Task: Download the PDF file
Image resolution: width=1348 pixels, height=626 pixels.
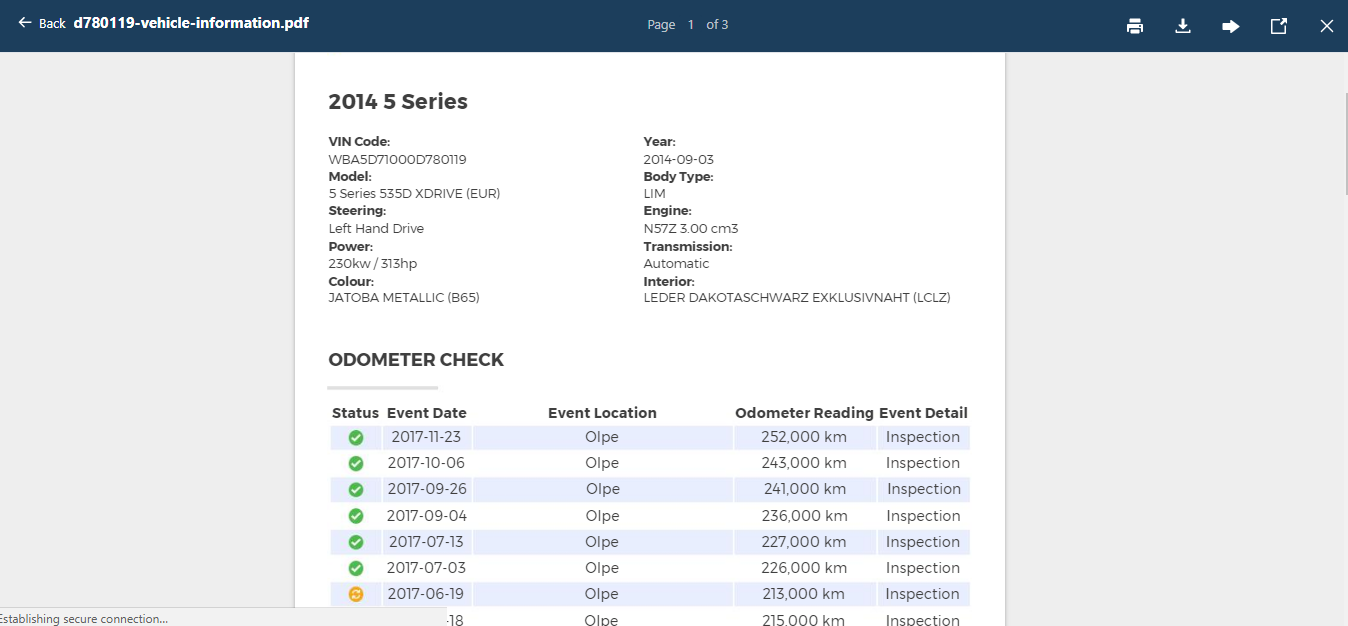Action: 1183,26
